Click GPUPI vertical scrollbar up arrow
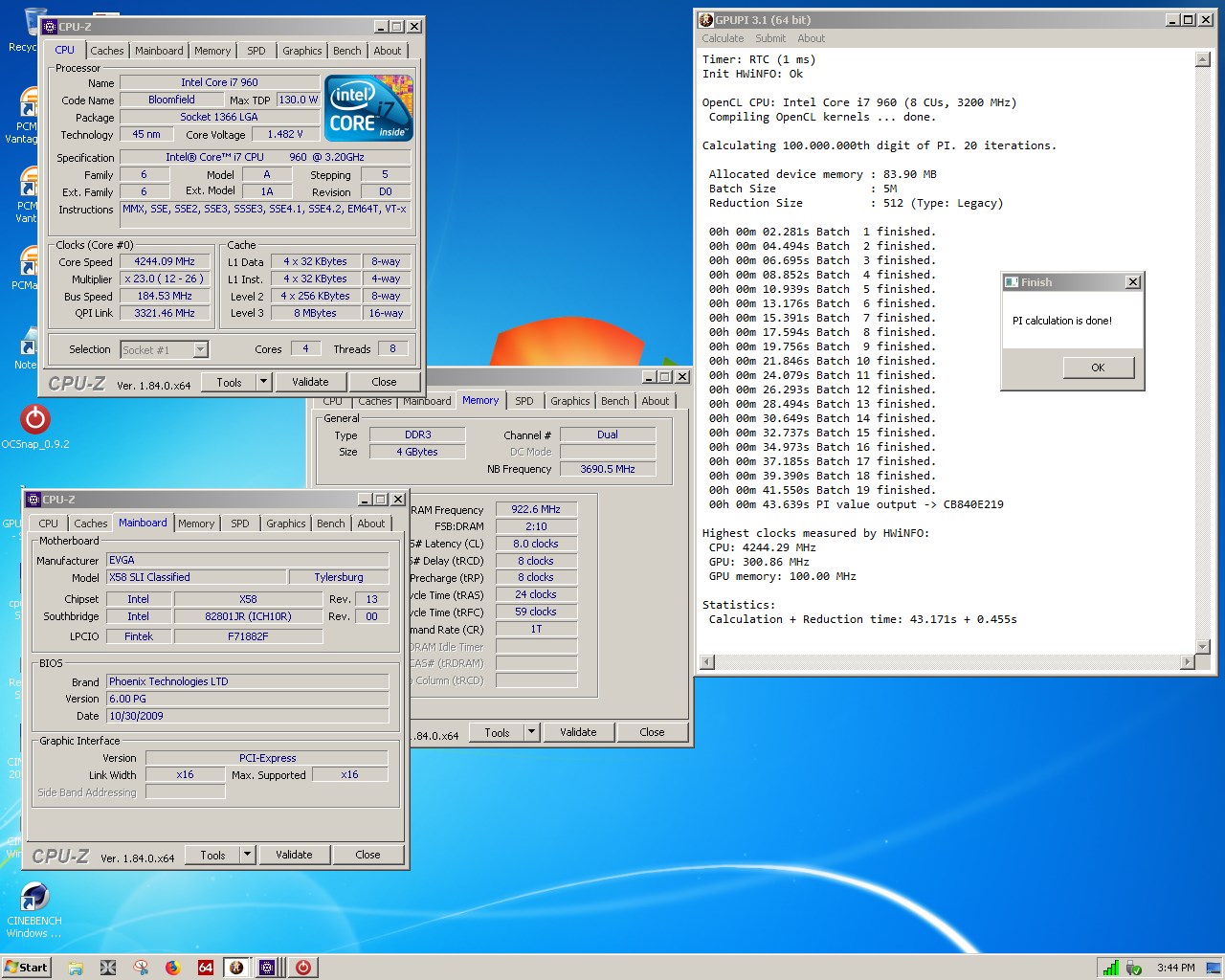This screenshot has width=1225, height=980. pyautogui.click(x=1203, y=59)
